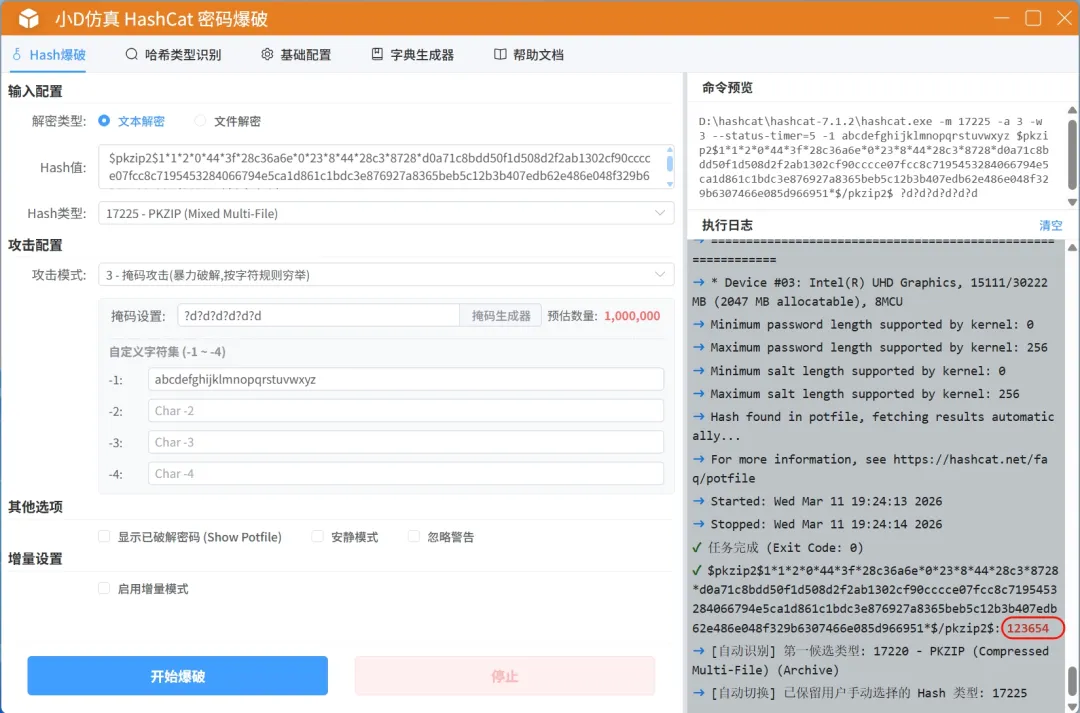Click the Hash值 field scrollbar thumb
This screenshot has height=713, width=1080.
tap(669, 163)
